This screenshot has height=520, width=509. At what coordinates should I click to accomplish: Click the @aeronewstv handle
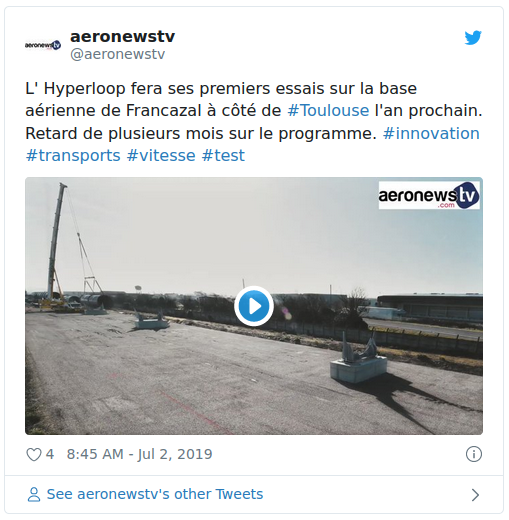(x=118, y=54)
